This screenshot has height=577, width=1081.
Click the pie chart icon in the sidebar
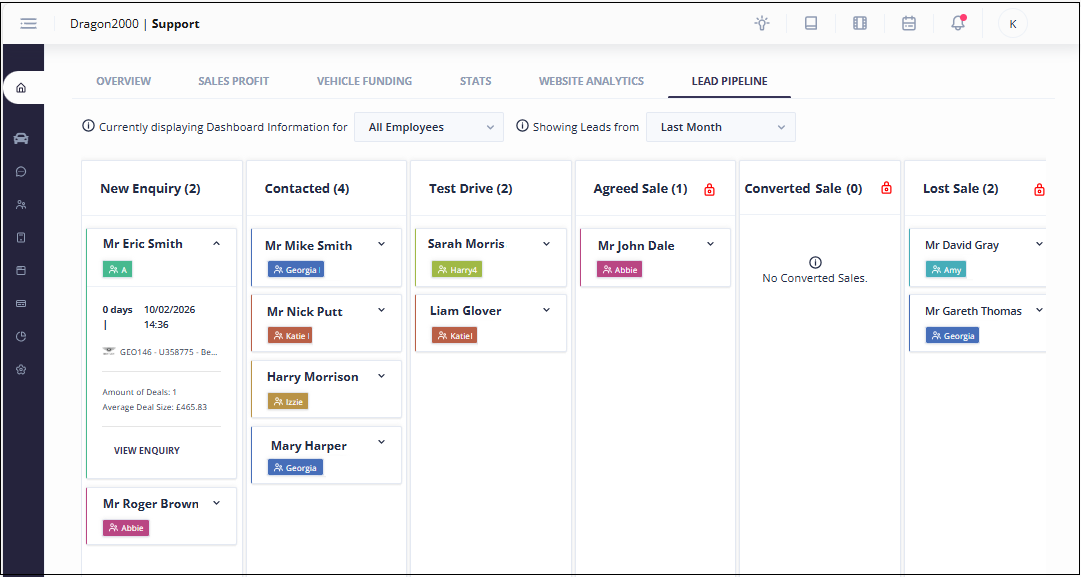tap(21, 336)
